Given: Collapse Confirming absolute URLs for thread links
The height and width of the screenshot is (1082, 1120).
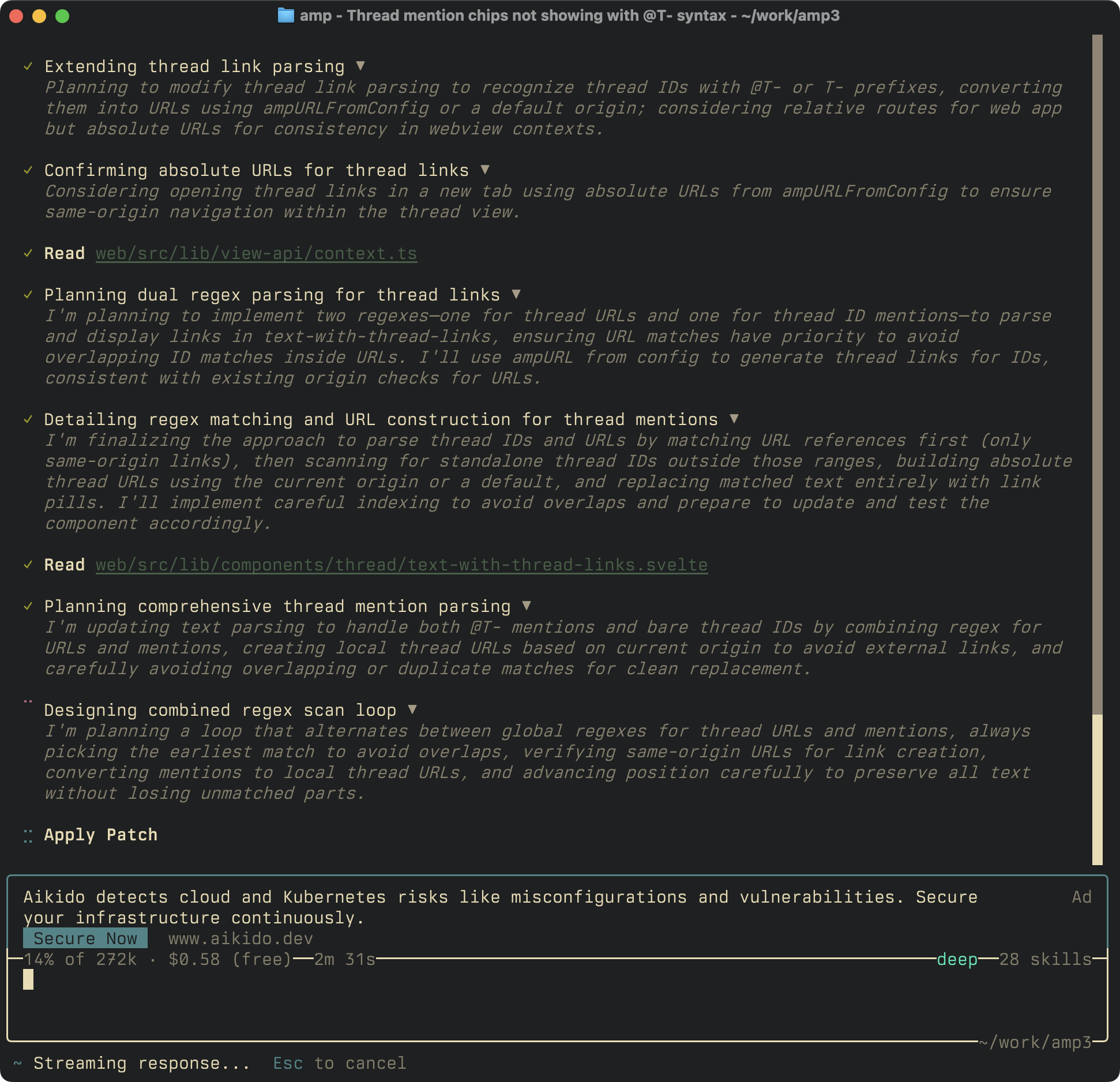Looking at the screenshot, I should tap(485, 170).
